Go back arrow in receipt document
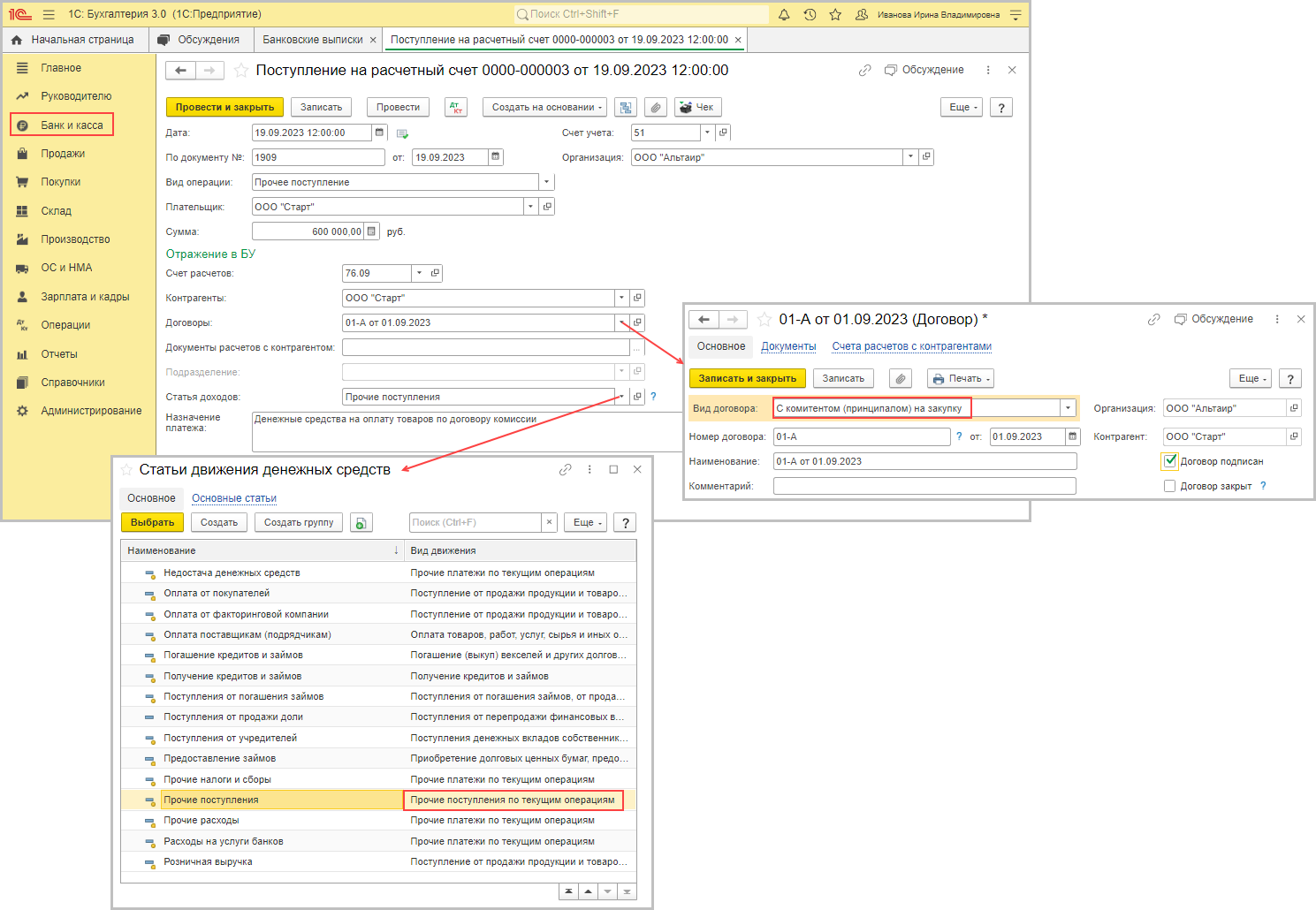 coord(180,71)
